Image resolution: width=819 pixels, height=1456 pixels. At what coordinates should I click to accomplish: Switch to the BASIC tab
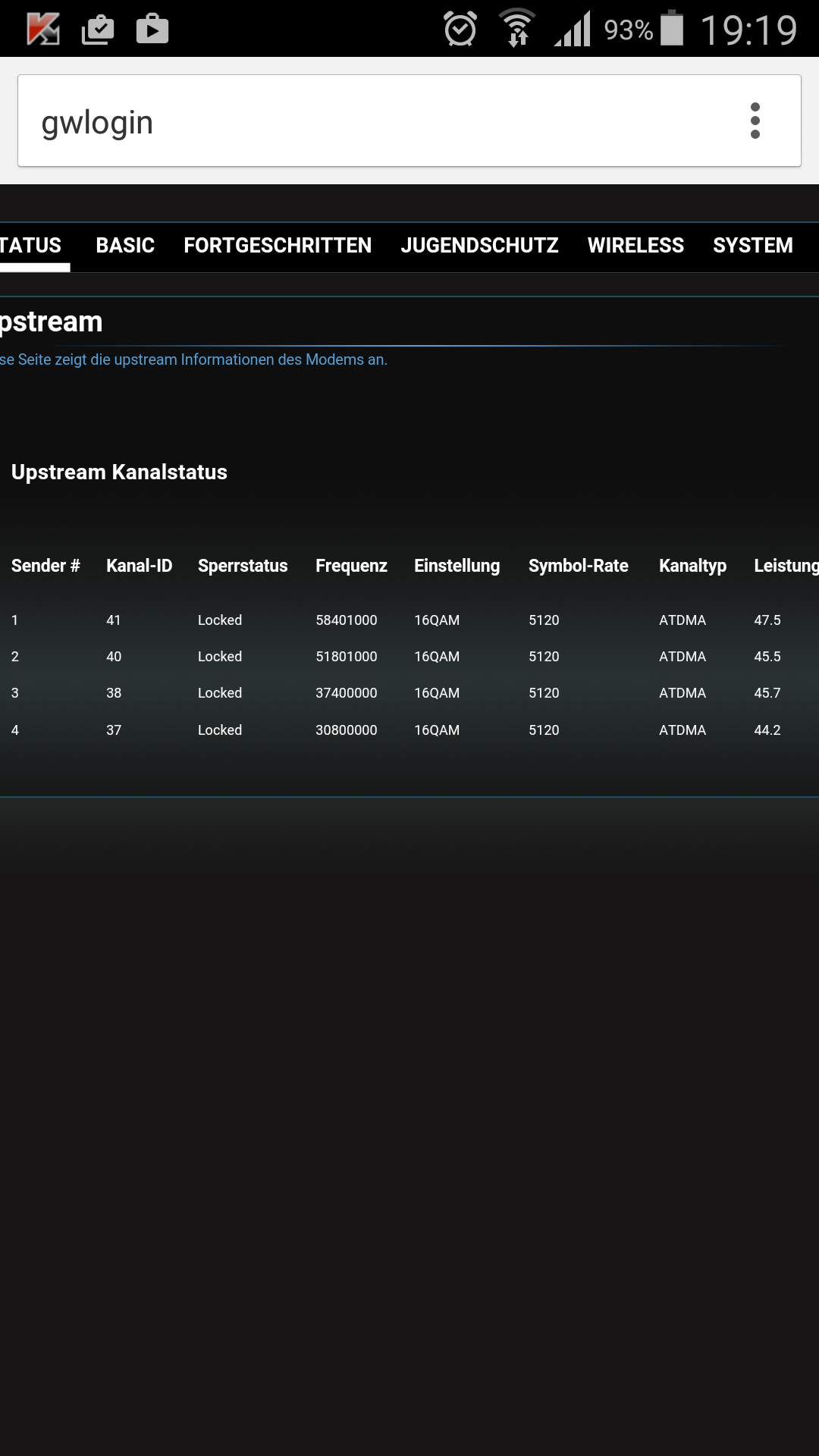tap(125, 246)
